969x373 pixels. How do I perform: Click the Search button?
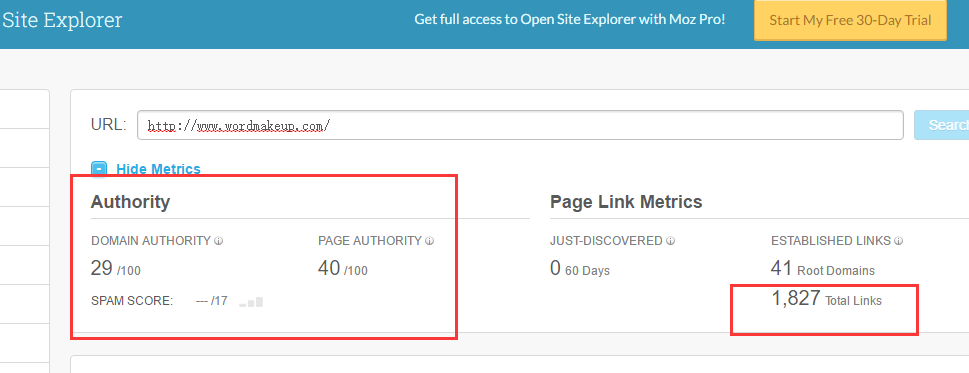click(x=941, y=125)
